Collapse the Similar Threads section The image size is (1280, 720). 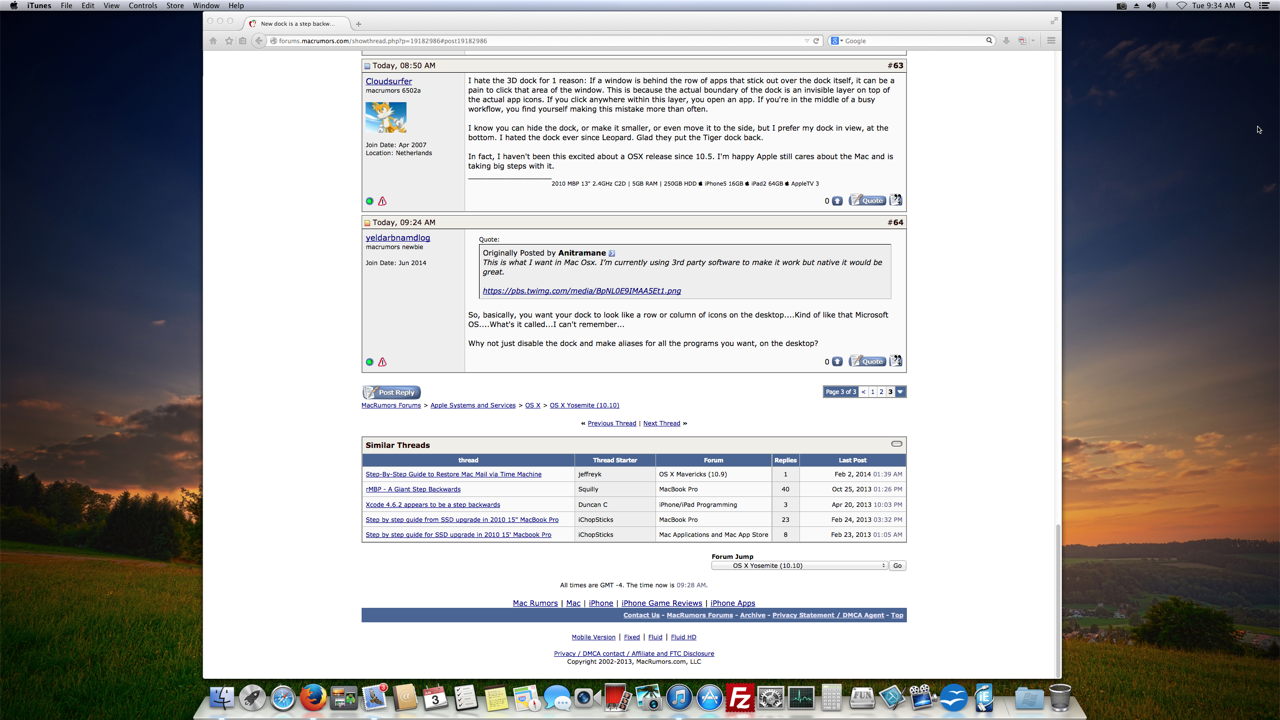897,444
